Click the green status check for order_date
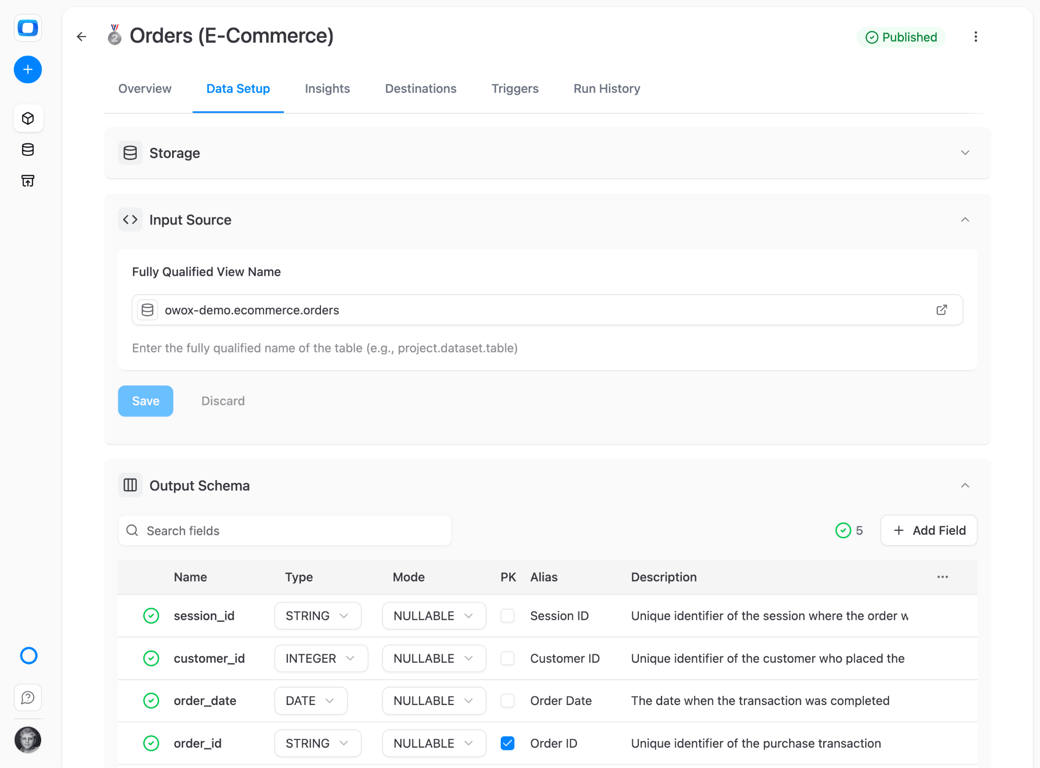This screenshot has width=1040, height=768. (x=151, y=701)
